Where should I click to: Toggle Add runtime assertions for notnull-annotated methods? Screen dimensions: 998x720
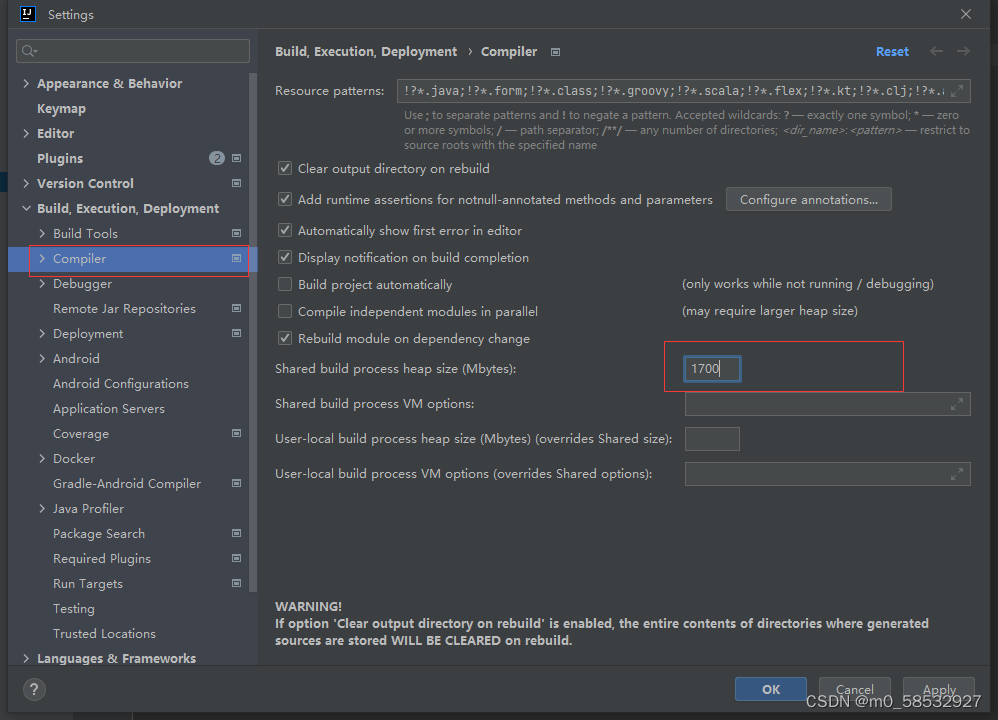click(x=285, y=199)
